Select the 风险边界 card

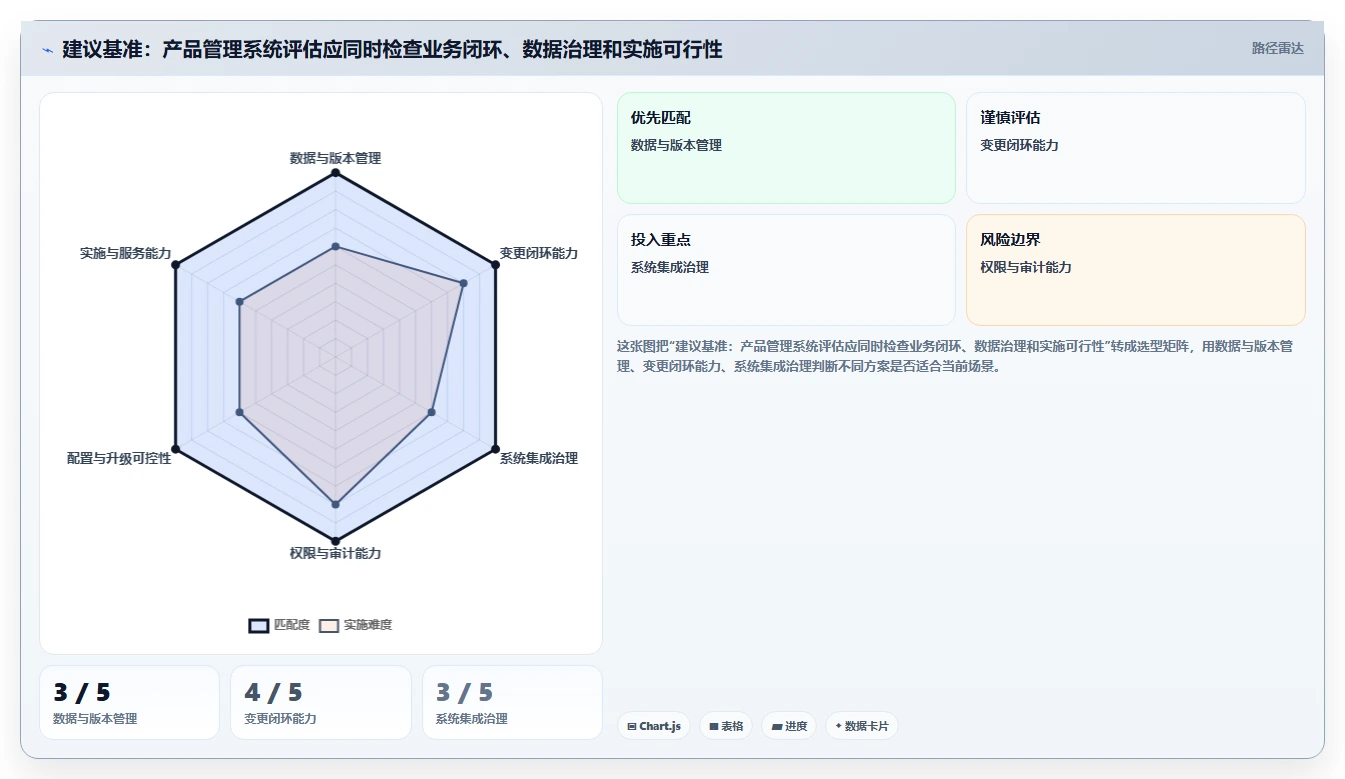pyautogui.click(x=1136, y=270)
